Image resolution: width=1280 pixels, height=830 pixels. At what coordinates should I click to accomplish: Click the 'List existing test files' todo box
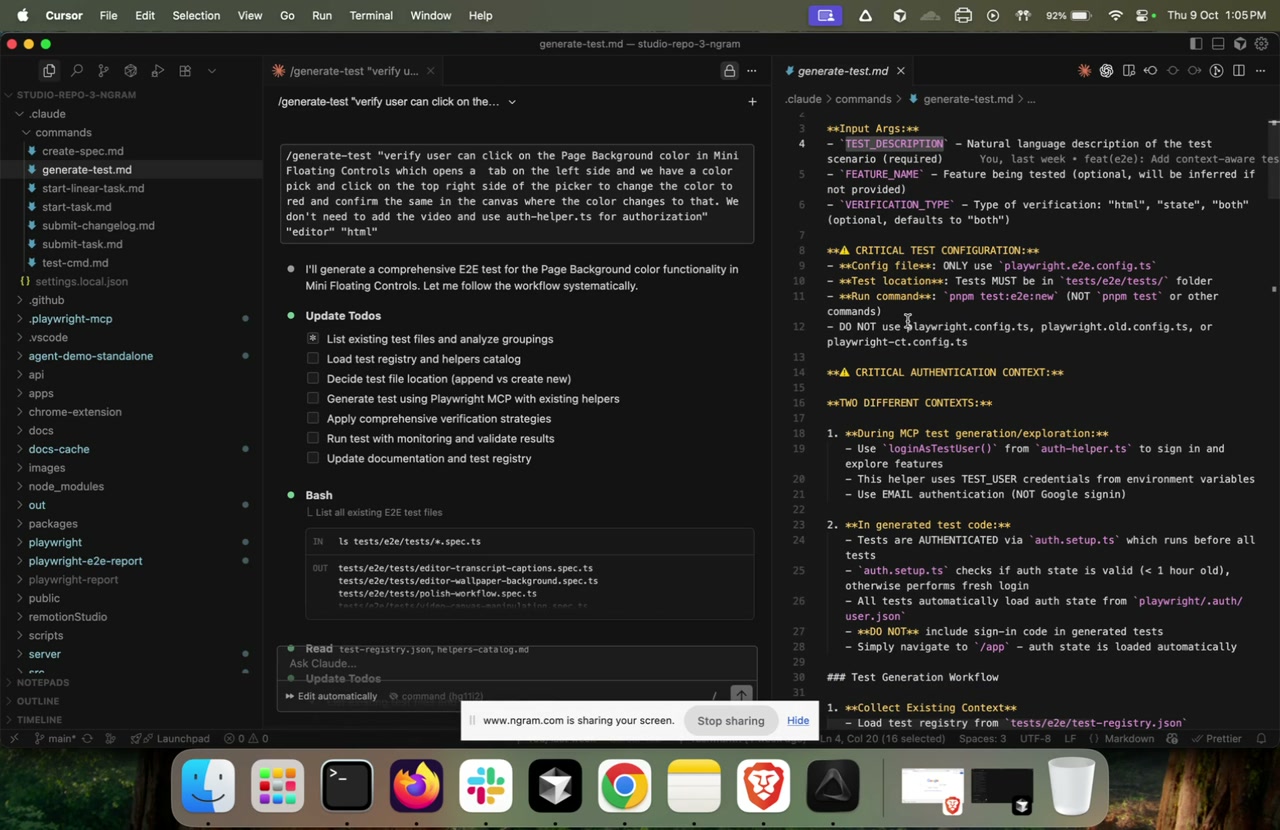tap(313, 339)
